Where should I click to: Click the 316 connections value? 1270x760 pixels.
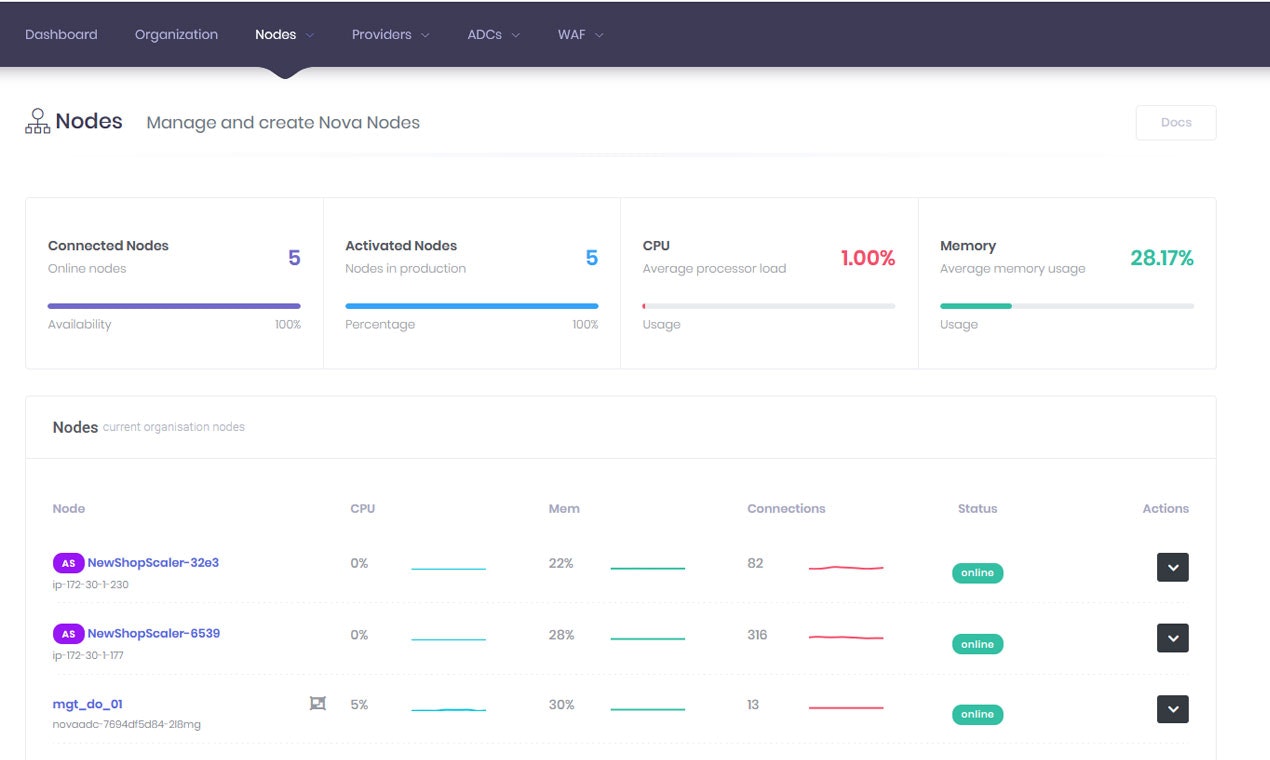pyautogui.click(x=757, y=635)
